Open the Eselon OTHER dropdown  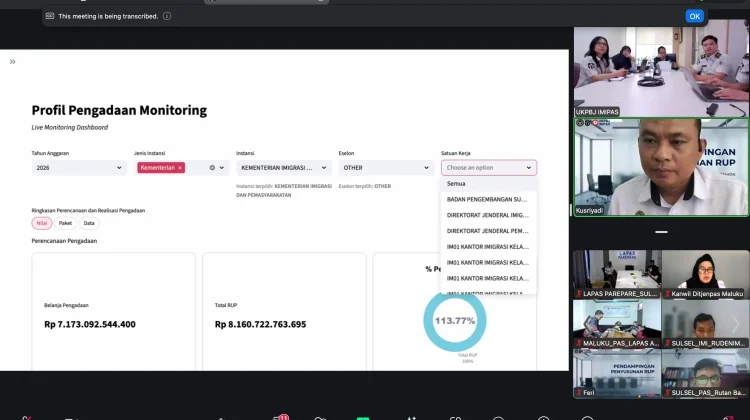(x=386, y=168)
